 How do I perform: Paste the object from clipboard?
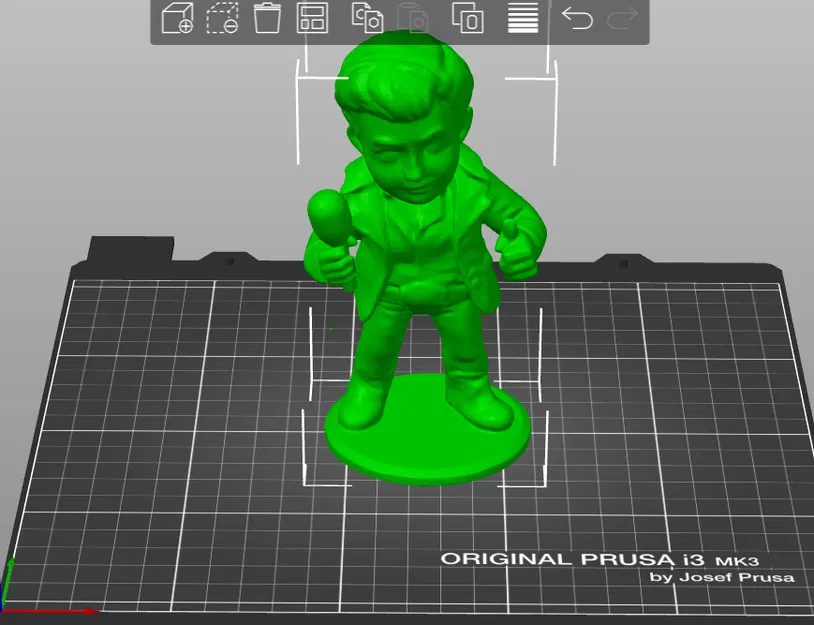click(417, 18)
